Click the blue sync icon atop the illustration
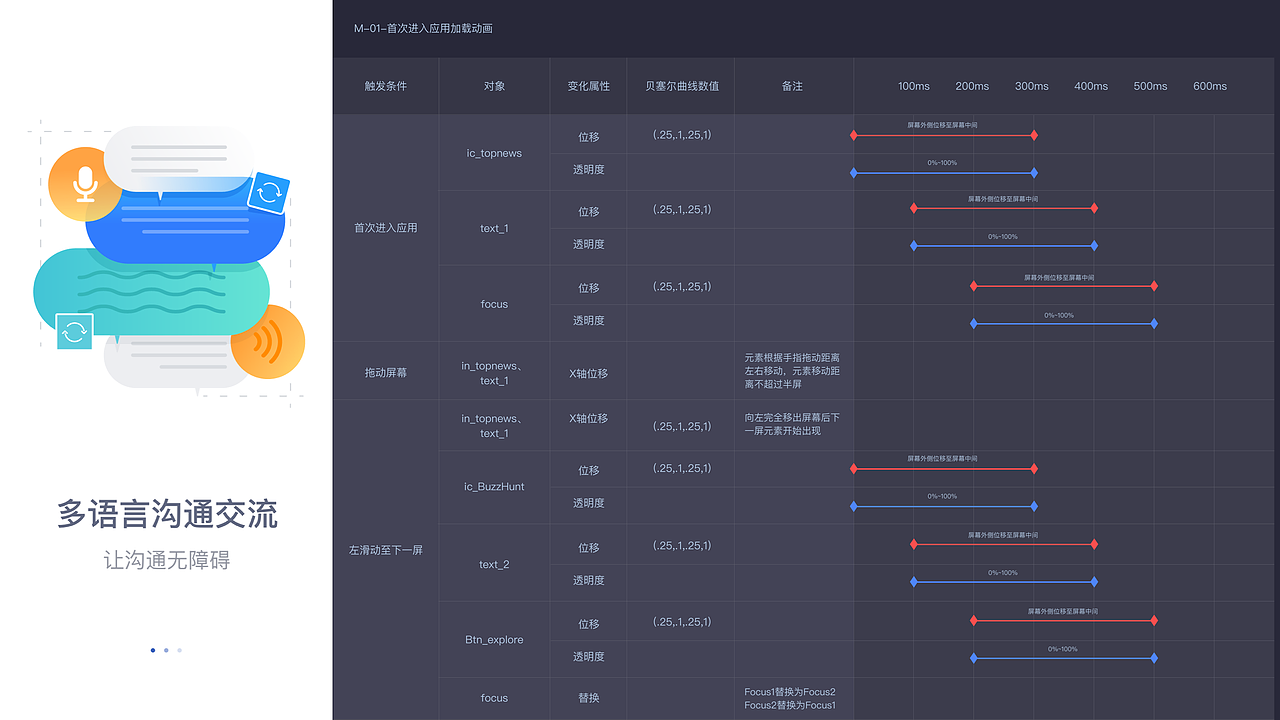 coord(269,189)
